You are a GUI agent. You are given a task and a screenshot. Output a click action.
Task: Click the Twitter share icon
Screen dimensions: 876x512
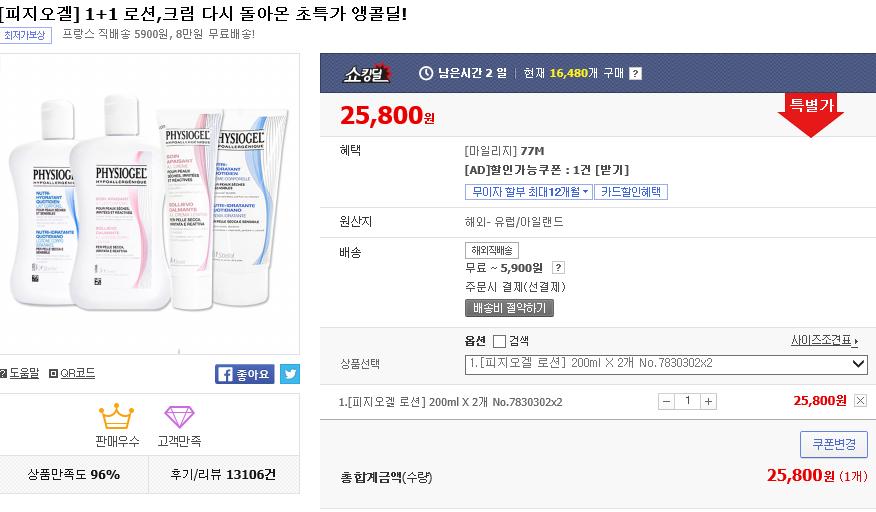point(289,374)
